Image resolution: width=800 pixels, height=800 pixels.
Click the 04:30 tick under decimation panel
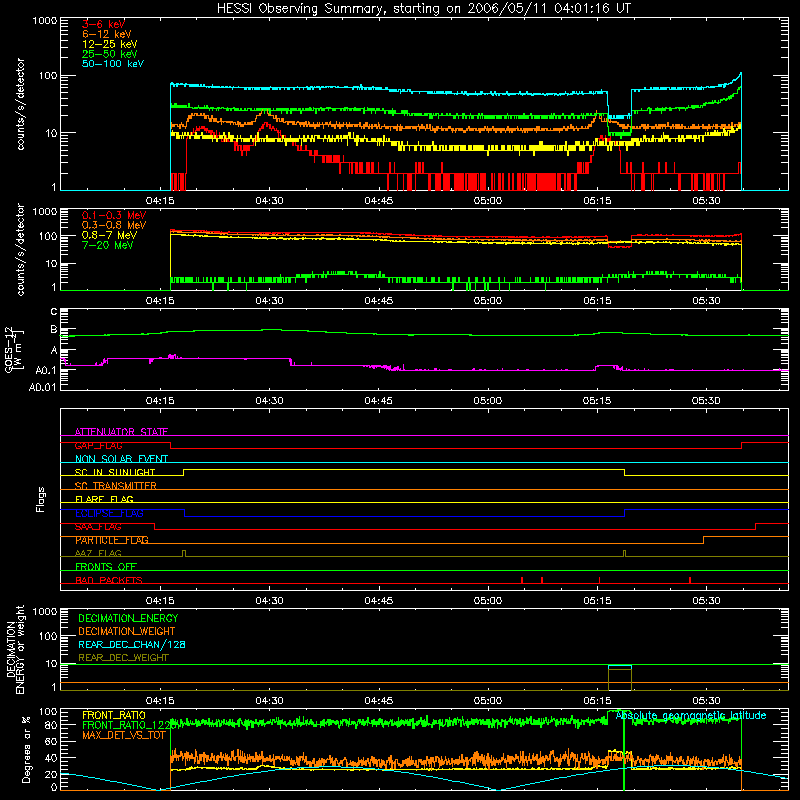[x=269, y=701]
